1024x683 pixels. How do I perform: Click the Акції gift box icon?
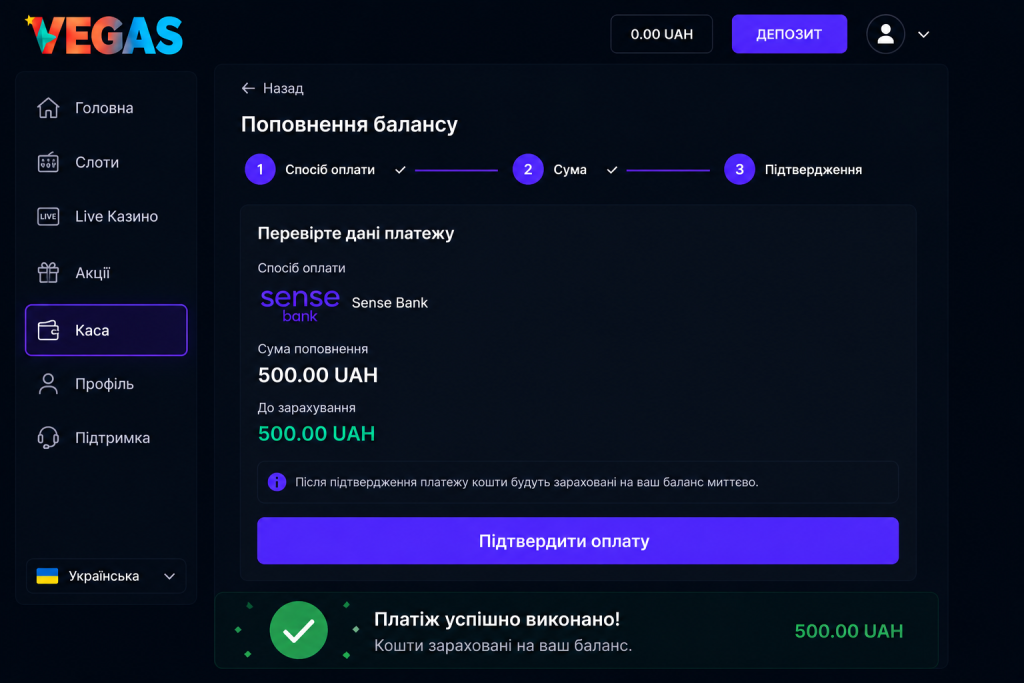[x=48, y=272]
